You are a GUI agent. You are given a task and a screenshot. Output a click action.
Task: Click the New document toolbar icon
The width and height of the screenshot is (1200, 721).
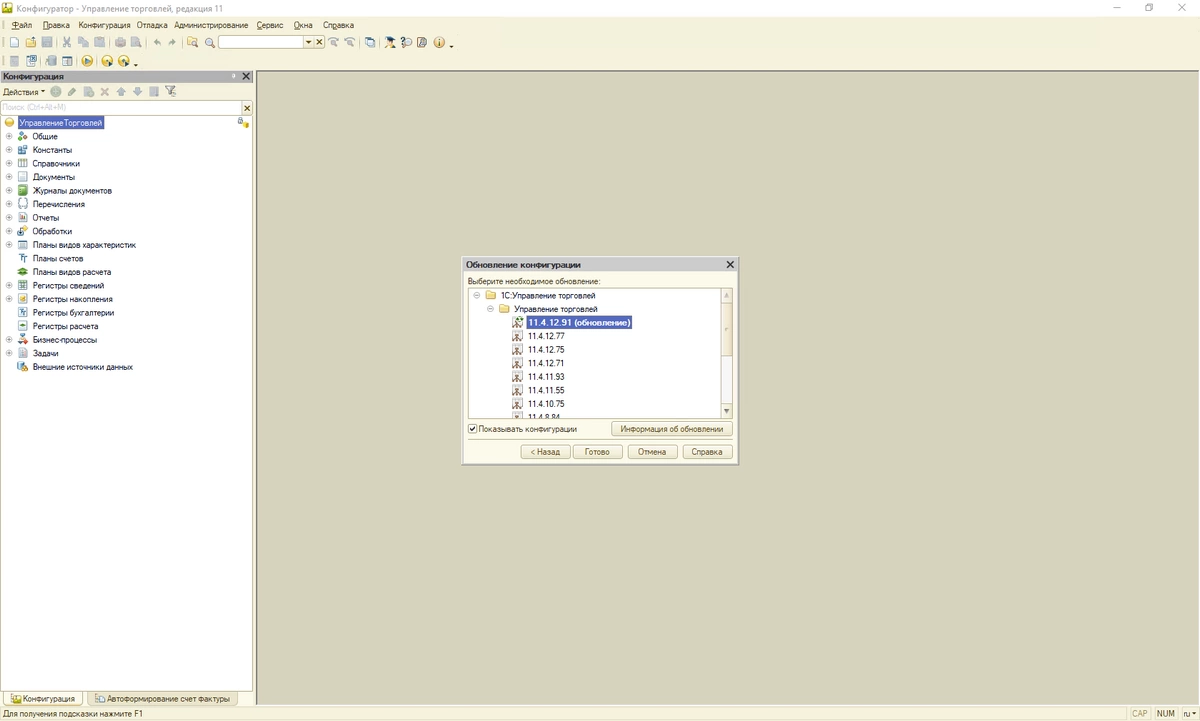click(14, 42)
